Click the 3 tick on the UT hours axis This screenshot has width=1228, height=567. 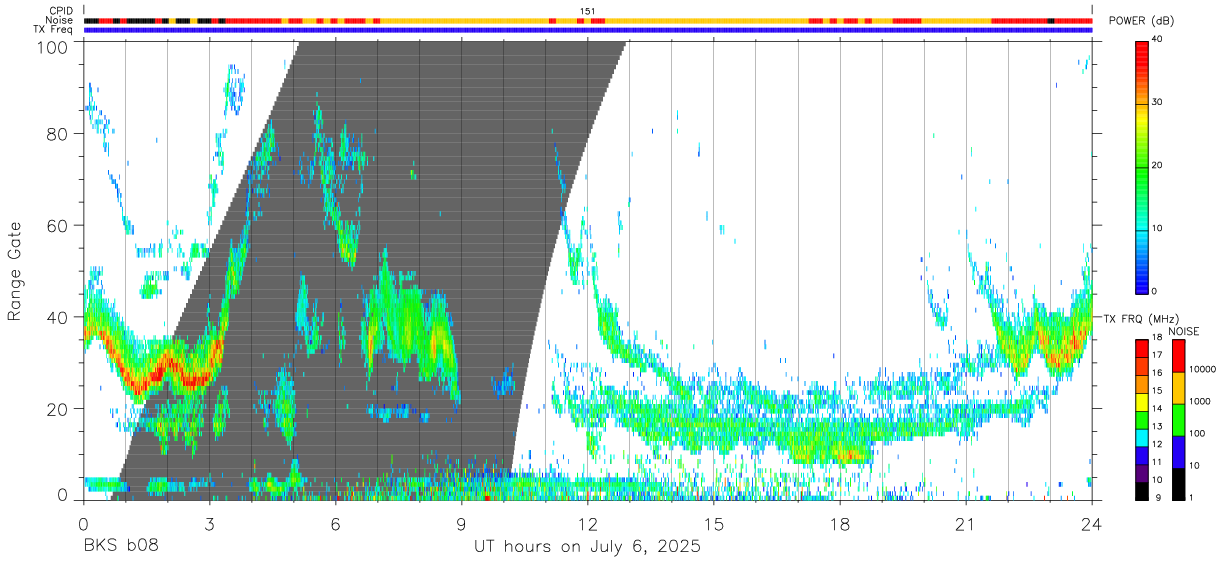[x=209, y=524]
